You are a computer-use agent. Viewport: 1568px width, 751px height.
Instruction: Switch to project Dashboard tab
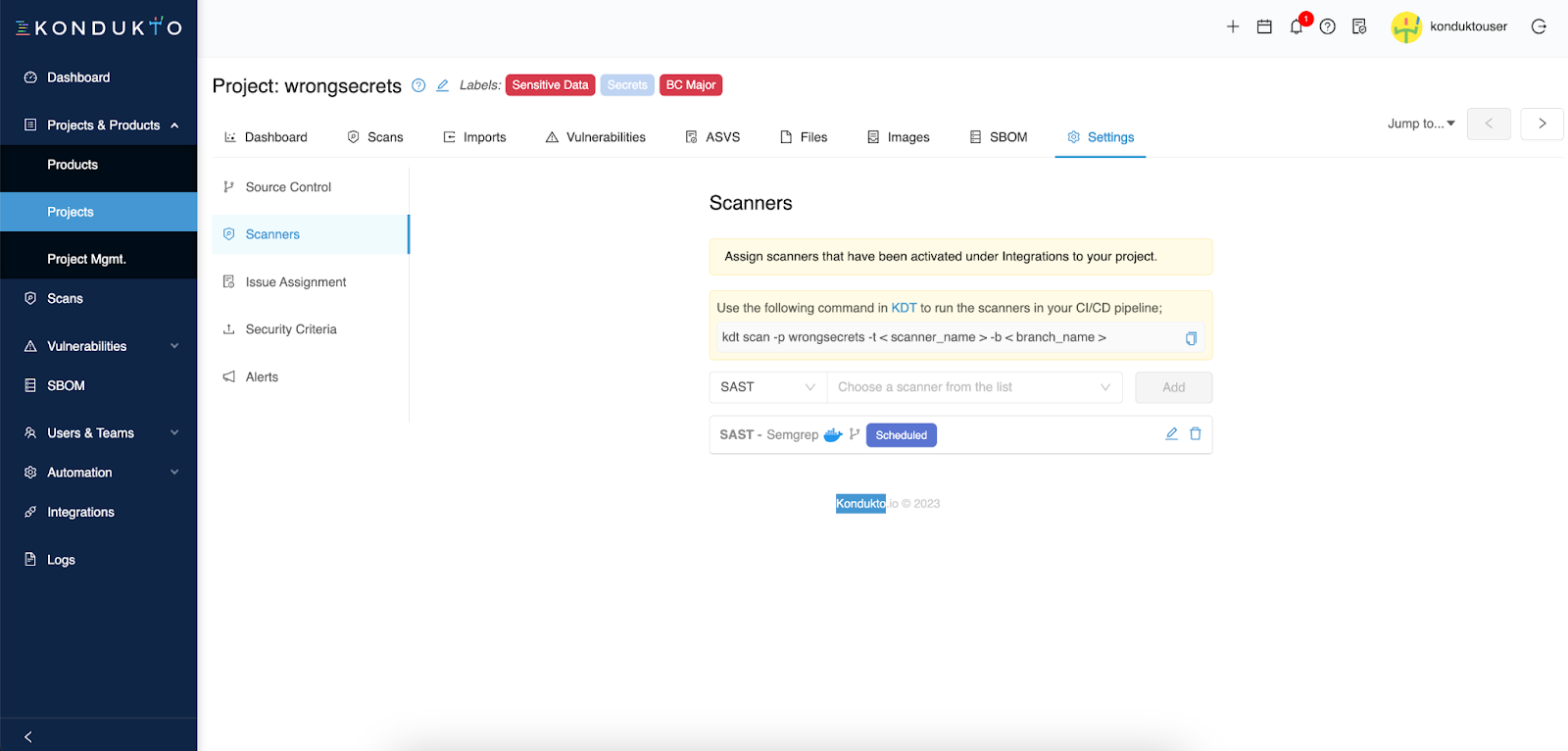[266, 137]
